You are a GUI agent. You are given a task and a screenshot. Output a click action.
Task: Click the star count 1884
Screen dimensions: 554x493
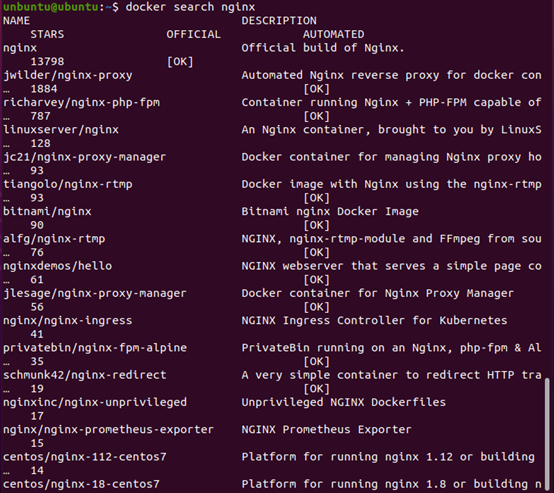point(44,89)
